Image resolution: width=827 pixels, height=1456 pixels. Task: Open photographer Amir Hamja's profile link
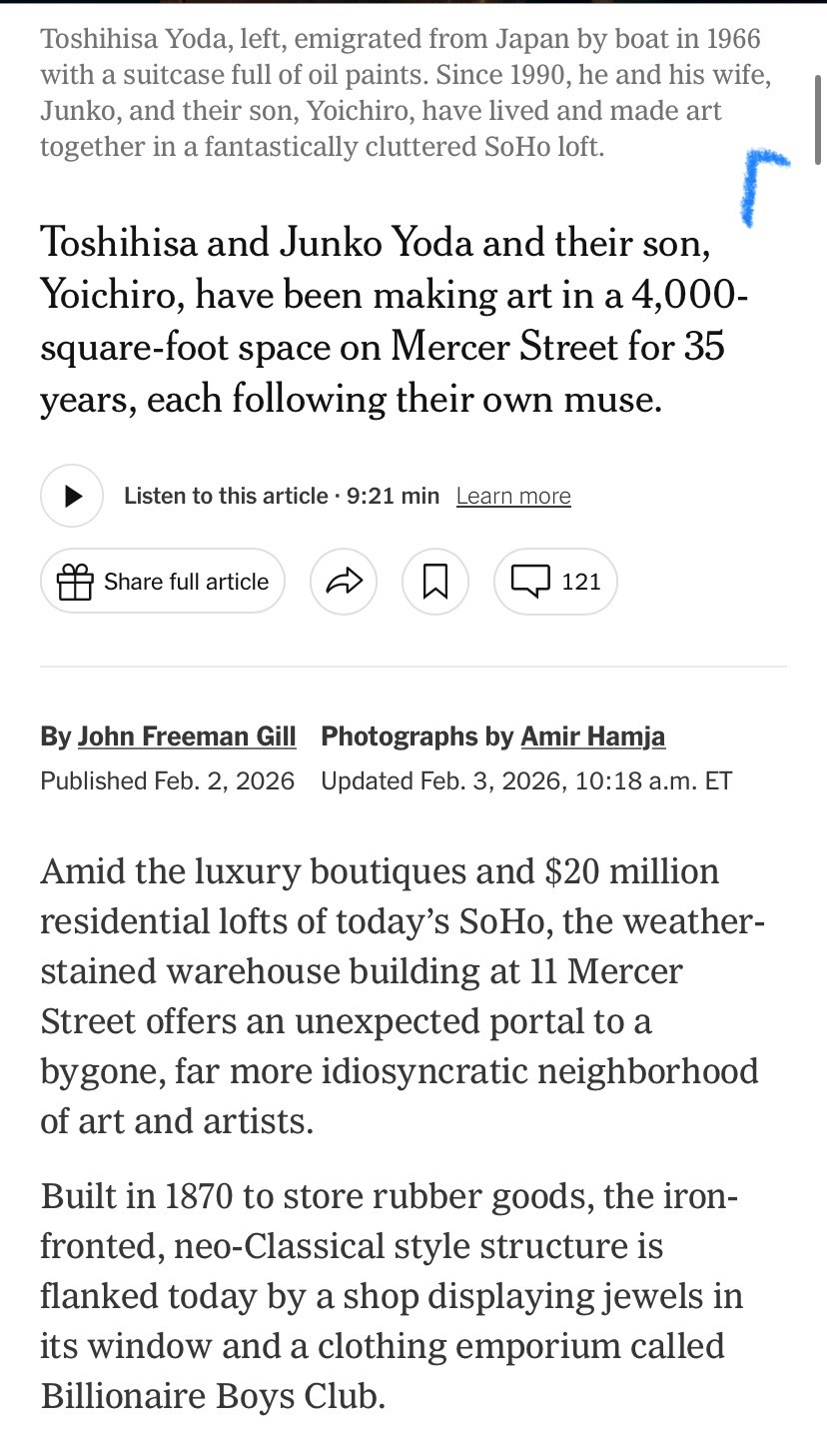tap(592, 736)
